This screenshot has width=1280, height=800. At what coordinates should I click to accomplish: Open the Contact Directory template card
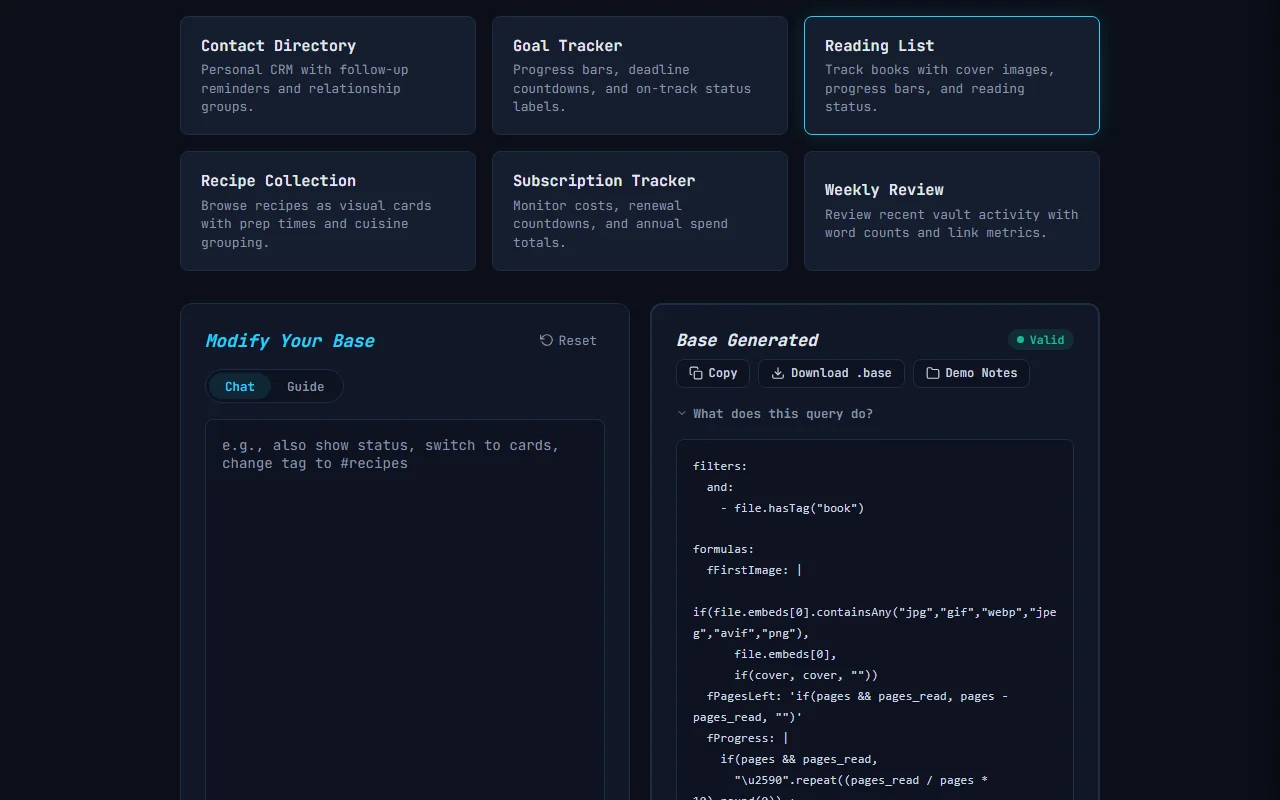(327, 75)
